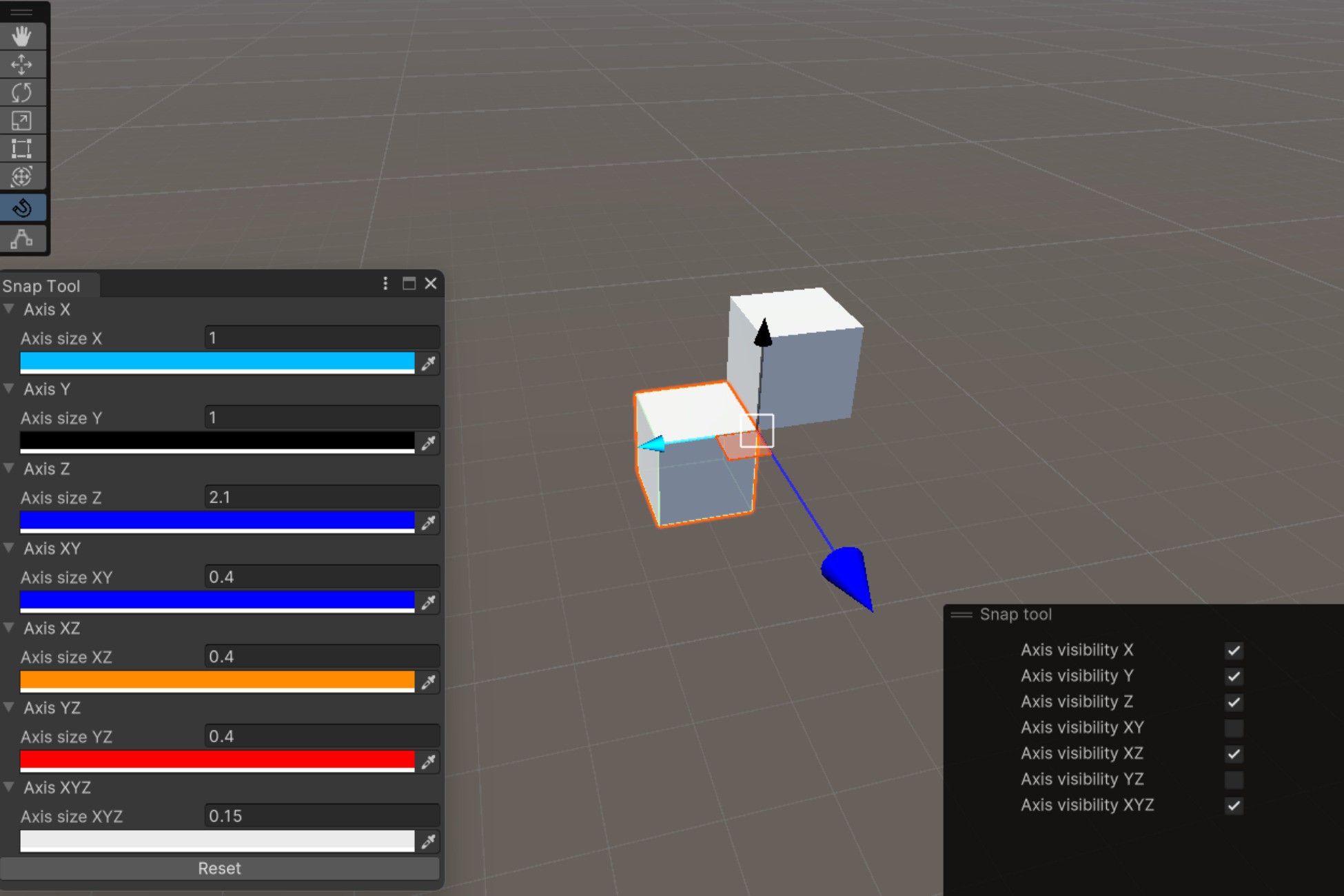Activate the Rotate tool
This screenshot has width=1344, height=896.
coord(22,92)
